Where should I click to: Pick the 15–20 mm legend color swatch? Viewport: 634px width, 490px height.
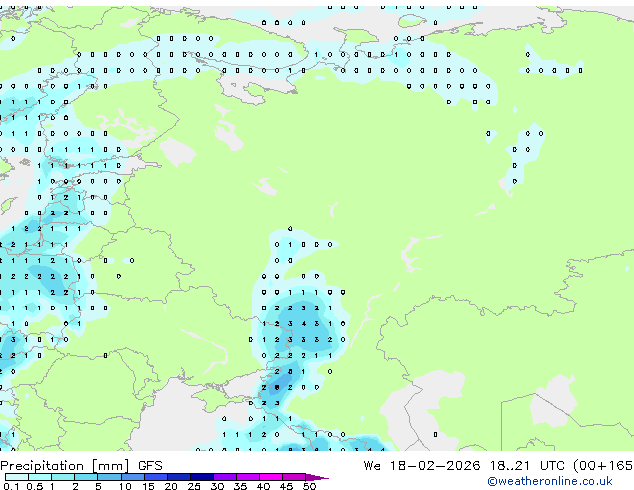pyautogui.click(x=155, y=477)
